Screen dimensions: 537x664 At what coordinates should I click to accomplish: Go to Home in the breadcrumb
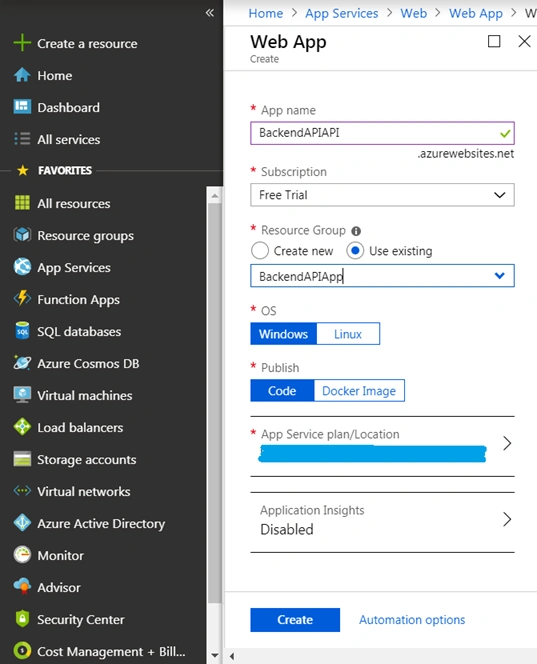coord(266,13)
